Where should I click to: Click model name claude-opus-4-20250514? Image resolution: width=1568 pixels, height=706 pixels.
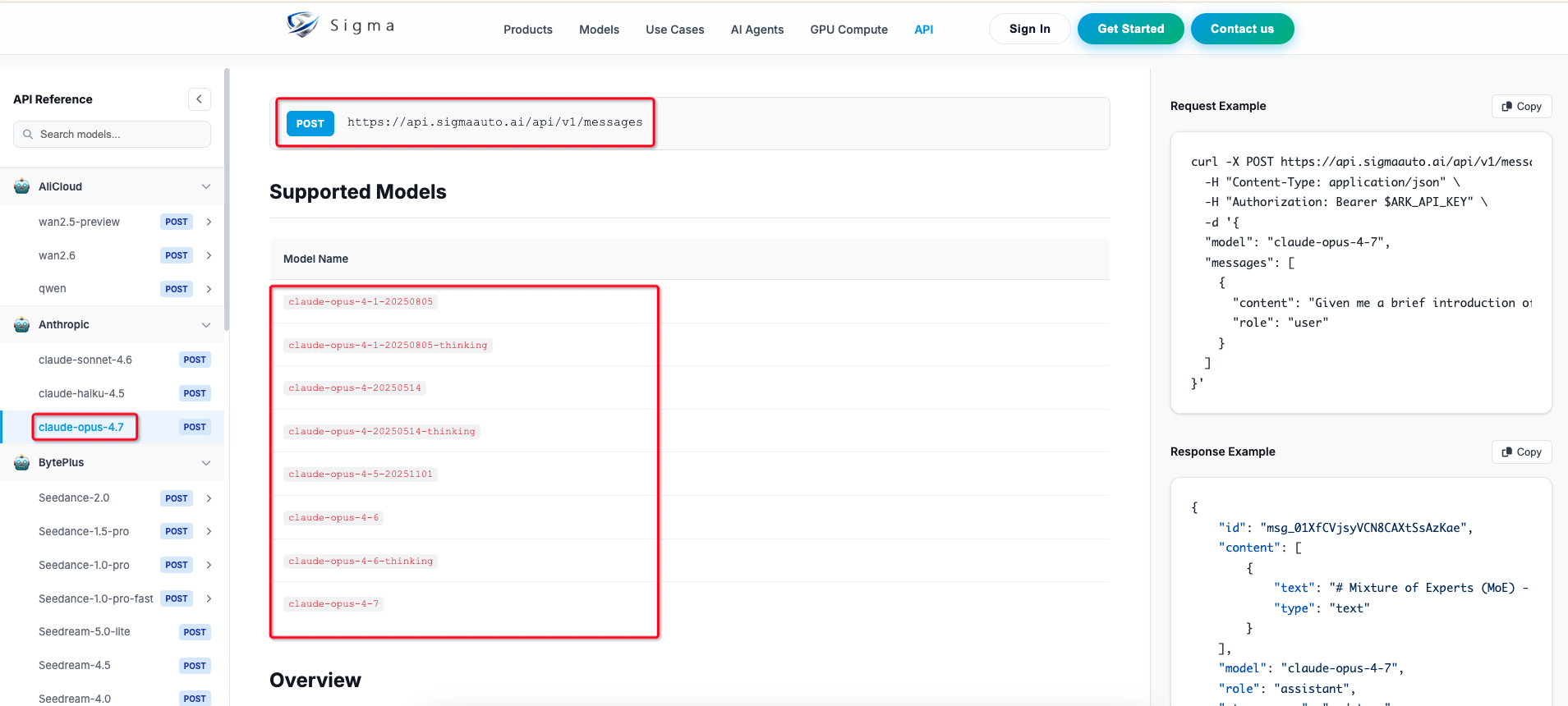point(355,388)
